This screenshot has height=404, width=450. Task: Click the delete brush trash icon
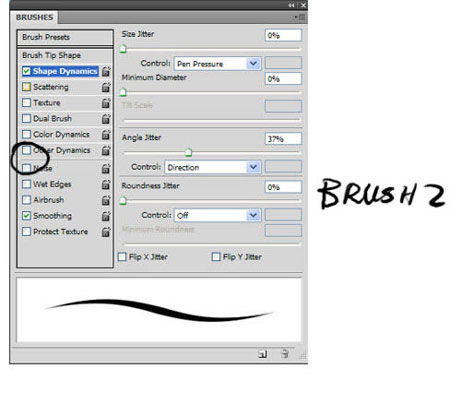pyautogui.click(x=285, y=354)
